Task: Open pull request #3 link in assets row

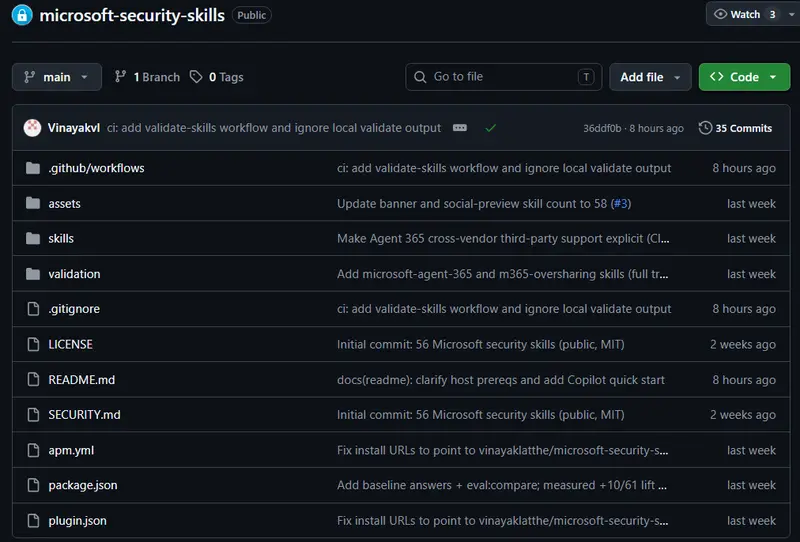Action: coord(621,204)
